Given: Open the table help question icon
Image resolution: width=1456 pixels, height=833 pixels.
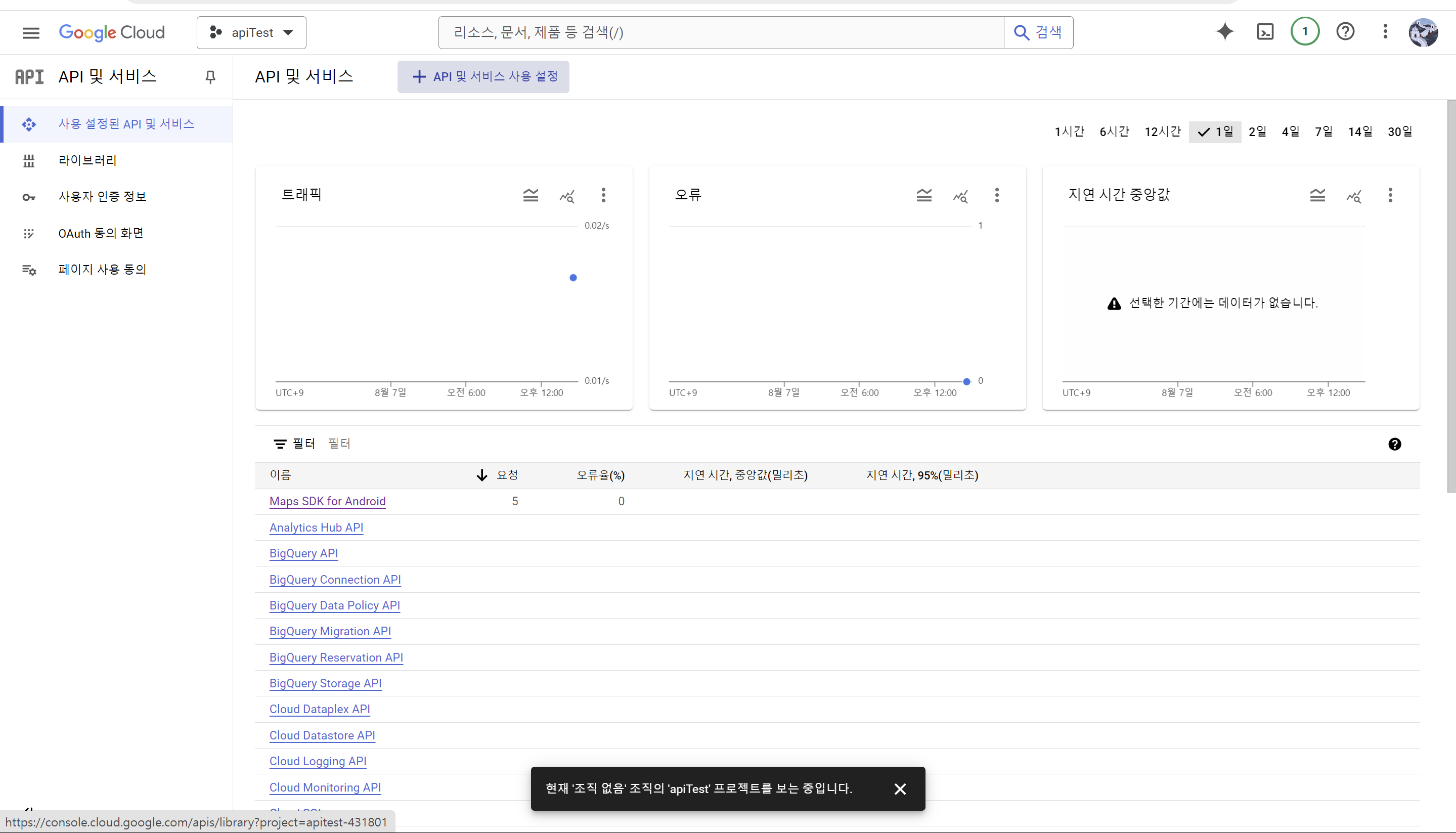Looking at the screenshot, I should point(1395,445).
